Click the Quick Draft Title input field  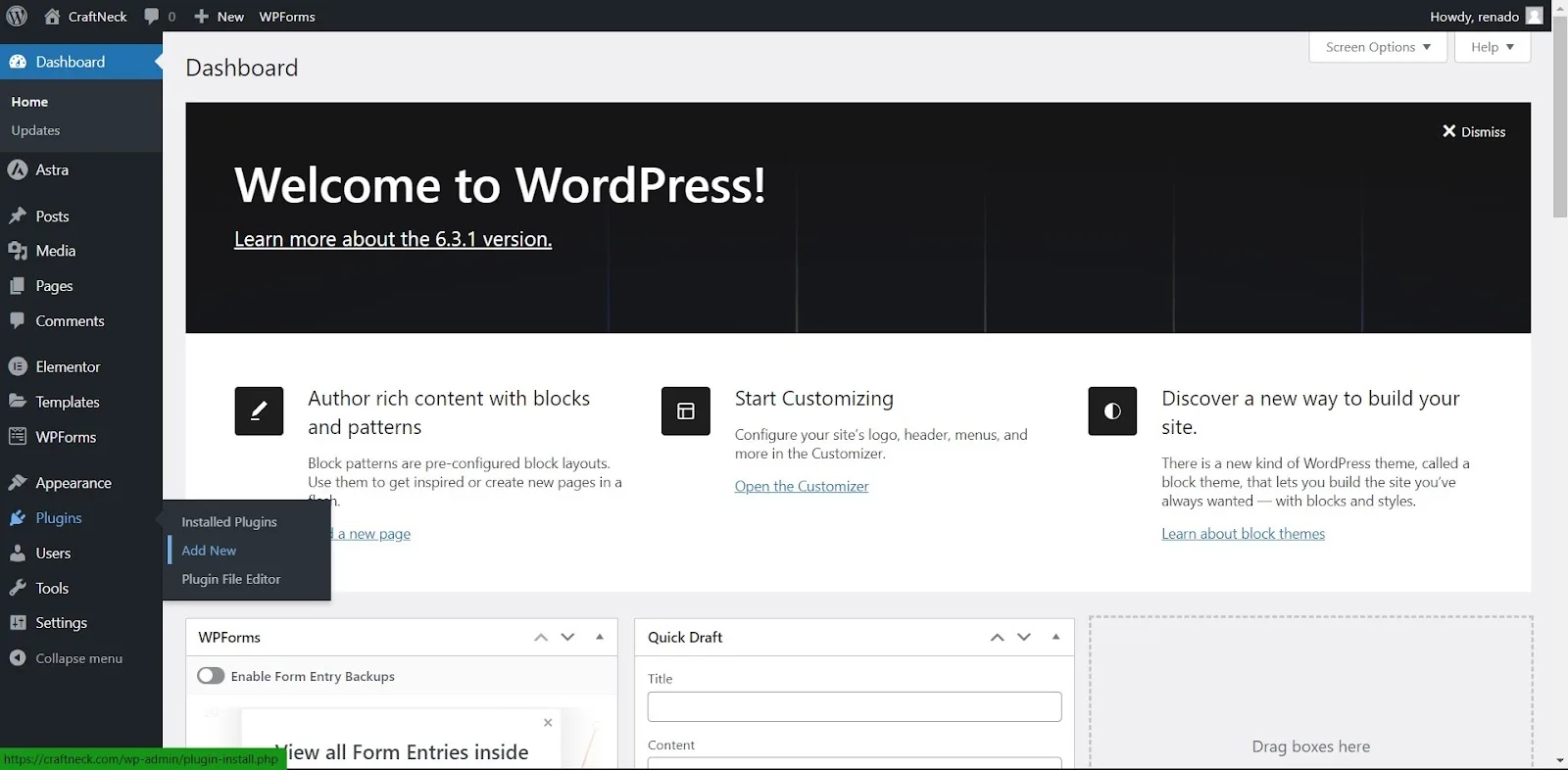pos(855,706)
